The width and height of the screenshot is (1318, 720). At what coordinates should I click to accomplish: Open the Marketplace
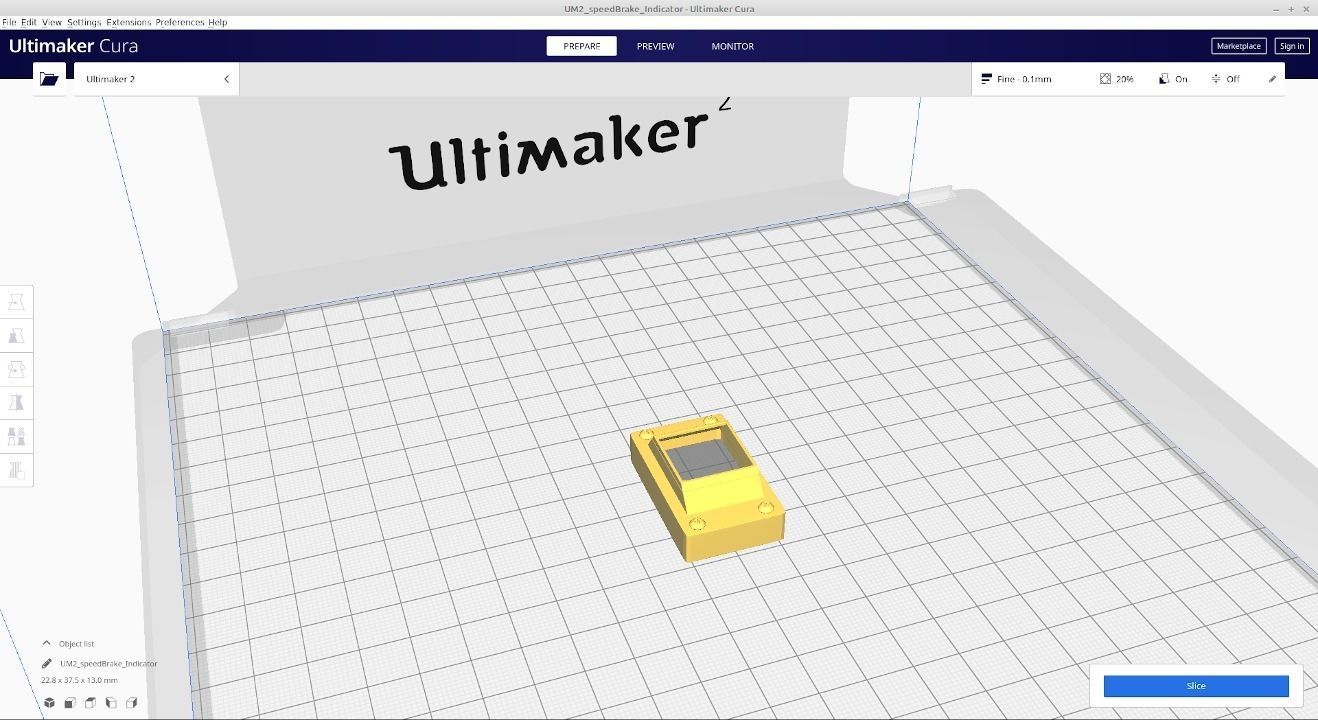click(x=1238, y=46)
